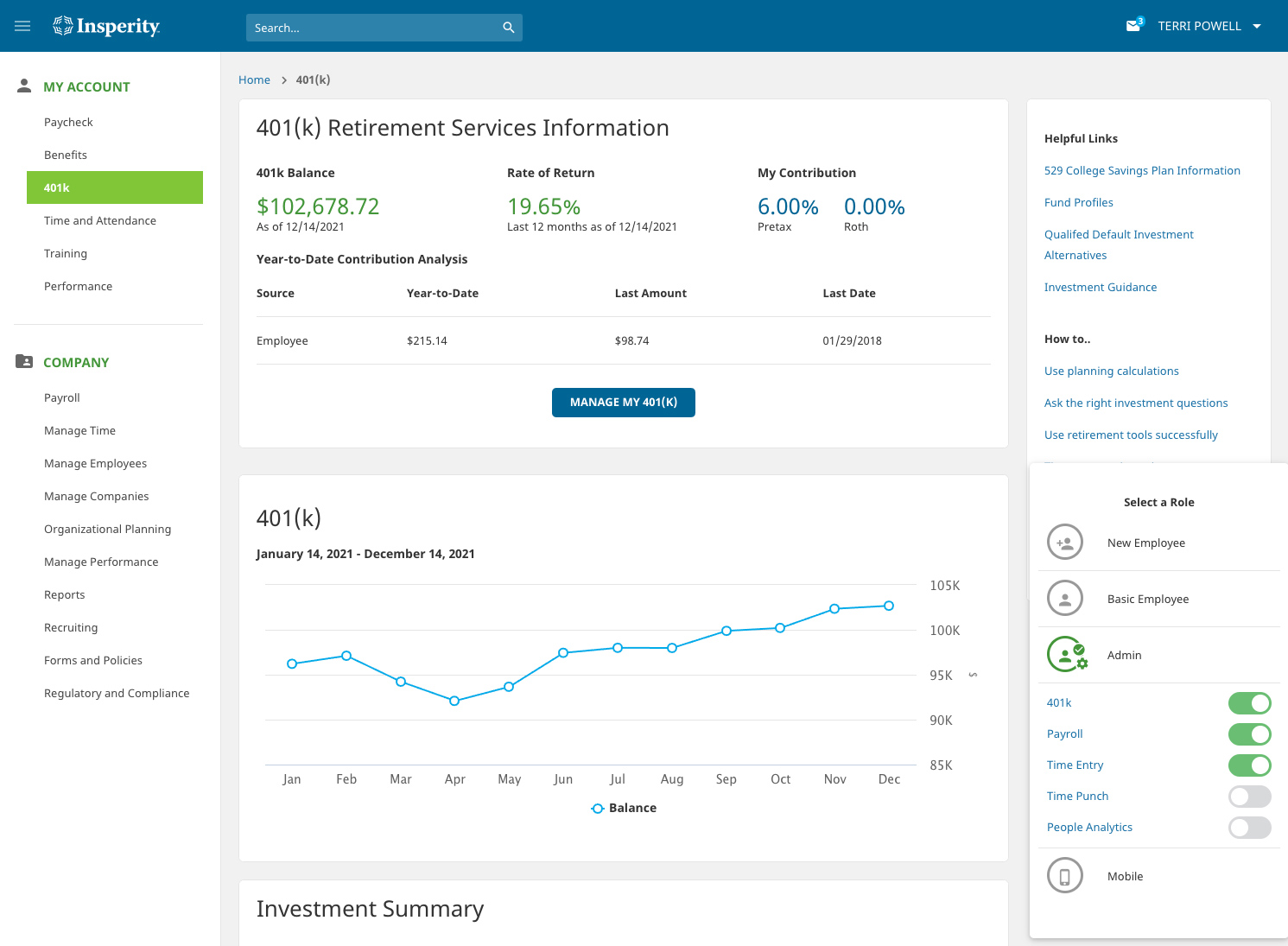Open the hamburger navigation menu

23,26
